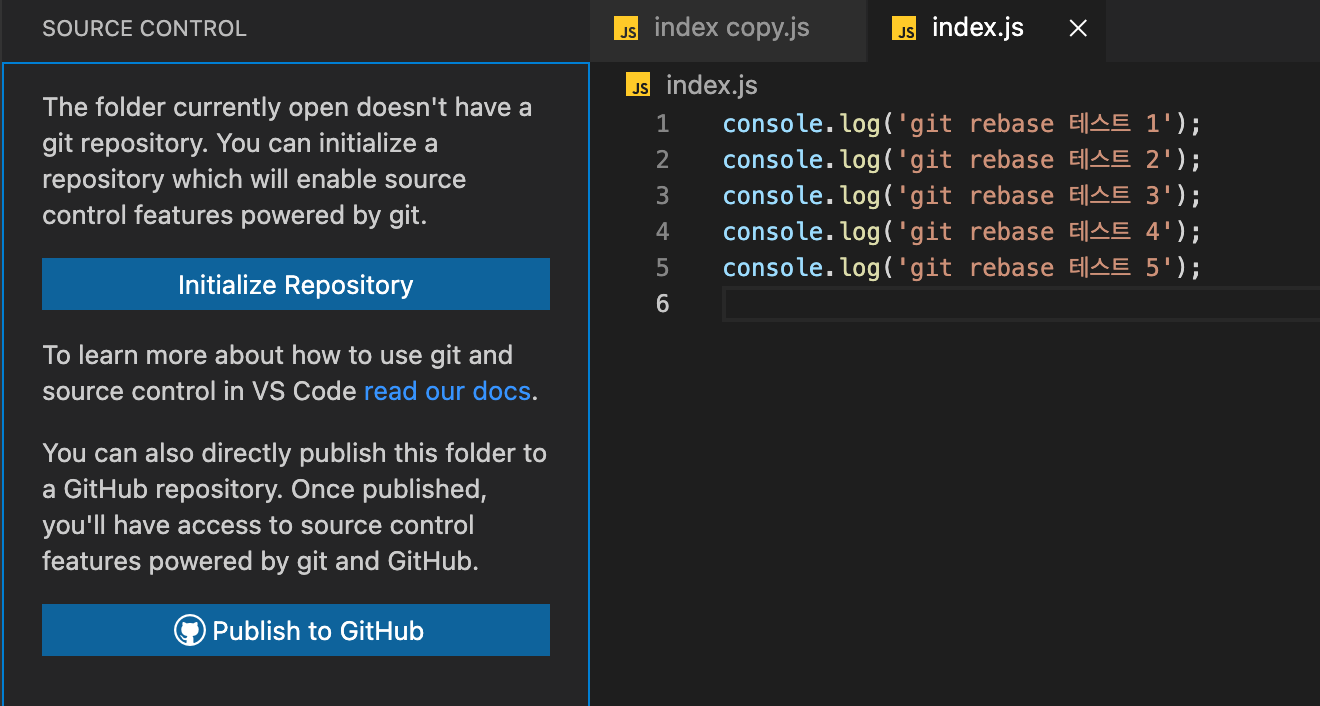Click the Initialize Repository button
This screenshot has width=1320, height=706.
tap(295, 284)
